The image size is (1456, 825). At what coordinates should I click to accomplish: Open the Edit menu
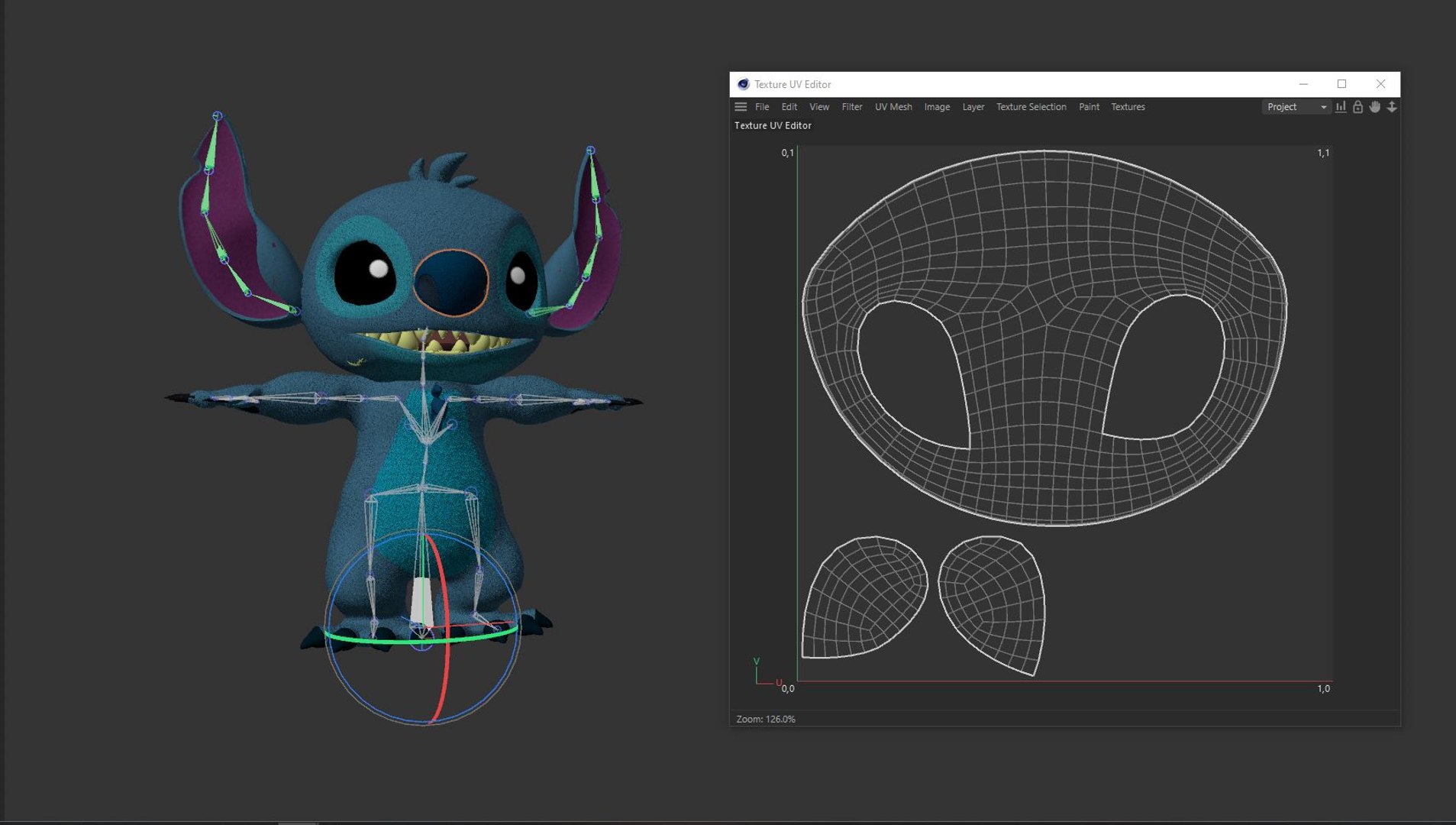point(789,107)
